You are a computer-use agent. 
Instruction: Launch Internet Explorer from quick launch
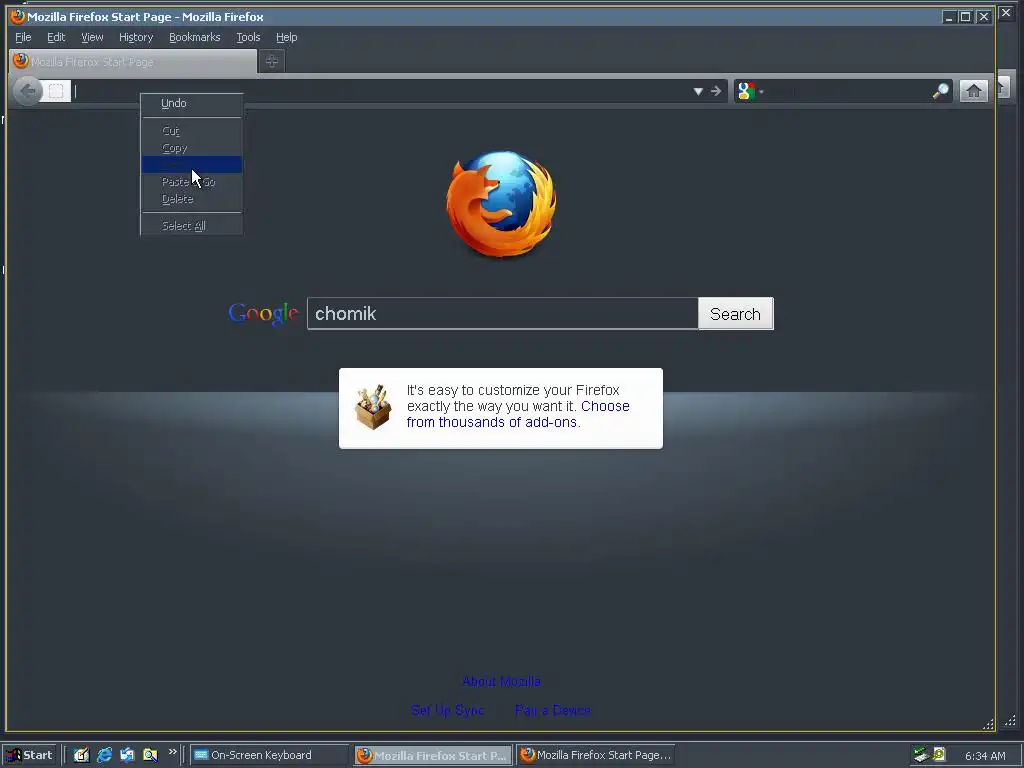tap(104, 755)
